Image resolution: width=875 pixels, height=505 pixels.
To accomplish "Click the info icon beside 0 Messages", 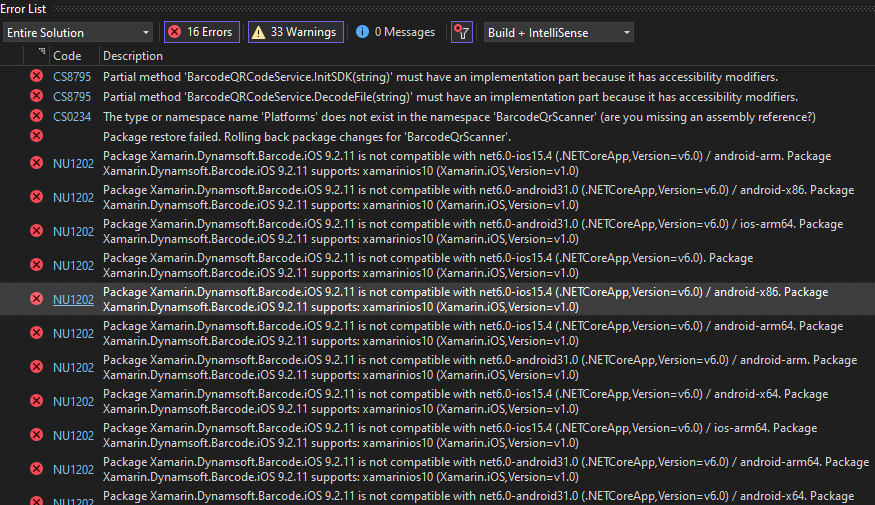I will [362, 32].
